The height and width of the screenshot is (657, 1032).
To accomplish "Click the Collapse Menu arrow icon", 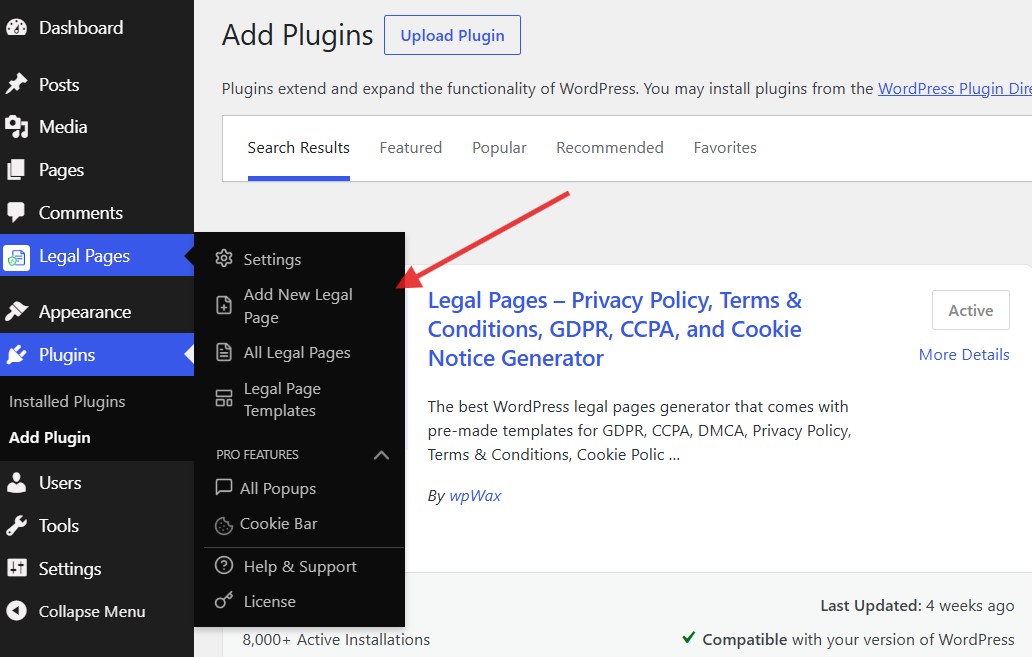I will pyautogui.click(x=16, y=611).
